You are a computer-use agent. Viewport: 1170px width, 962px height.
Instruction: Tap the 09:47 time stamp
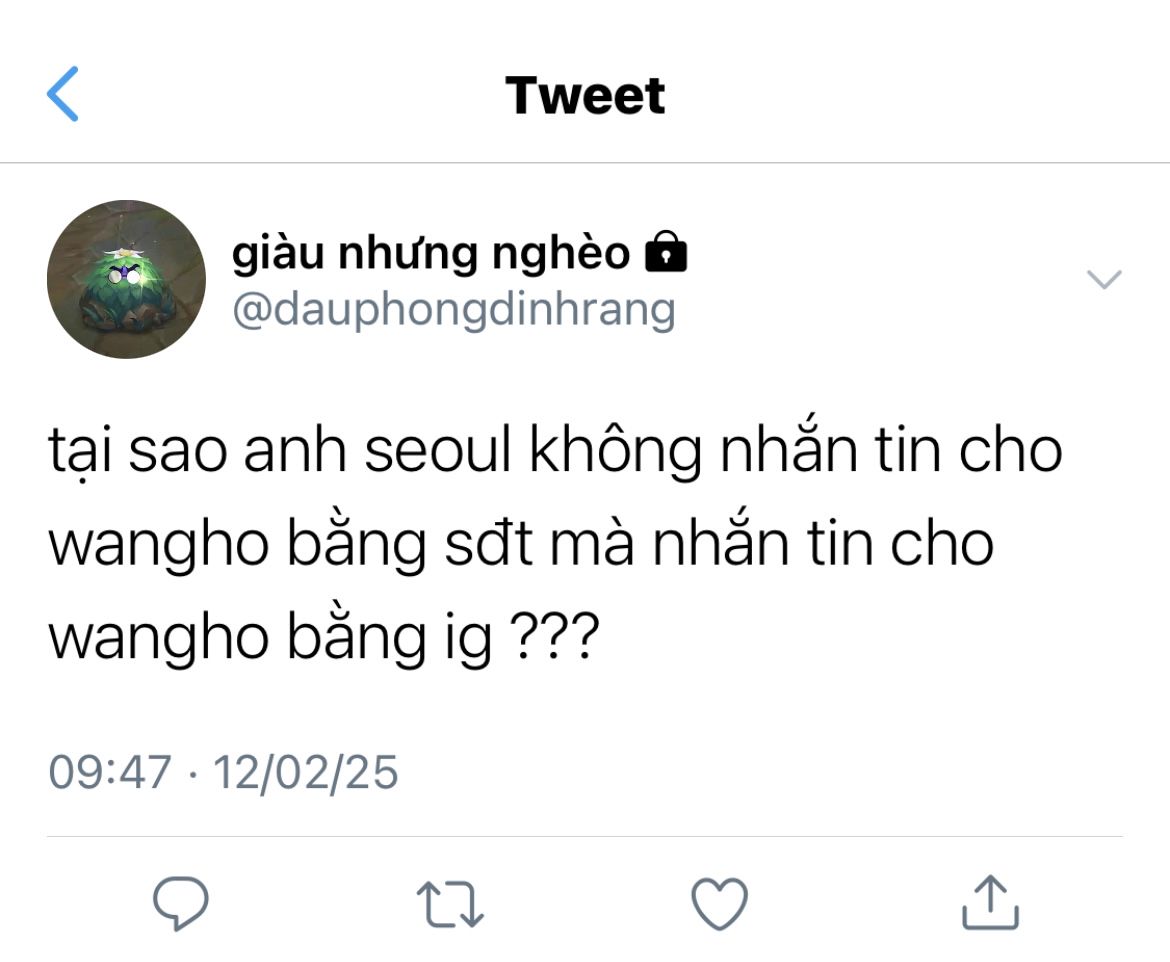click(x=110, y=772)
